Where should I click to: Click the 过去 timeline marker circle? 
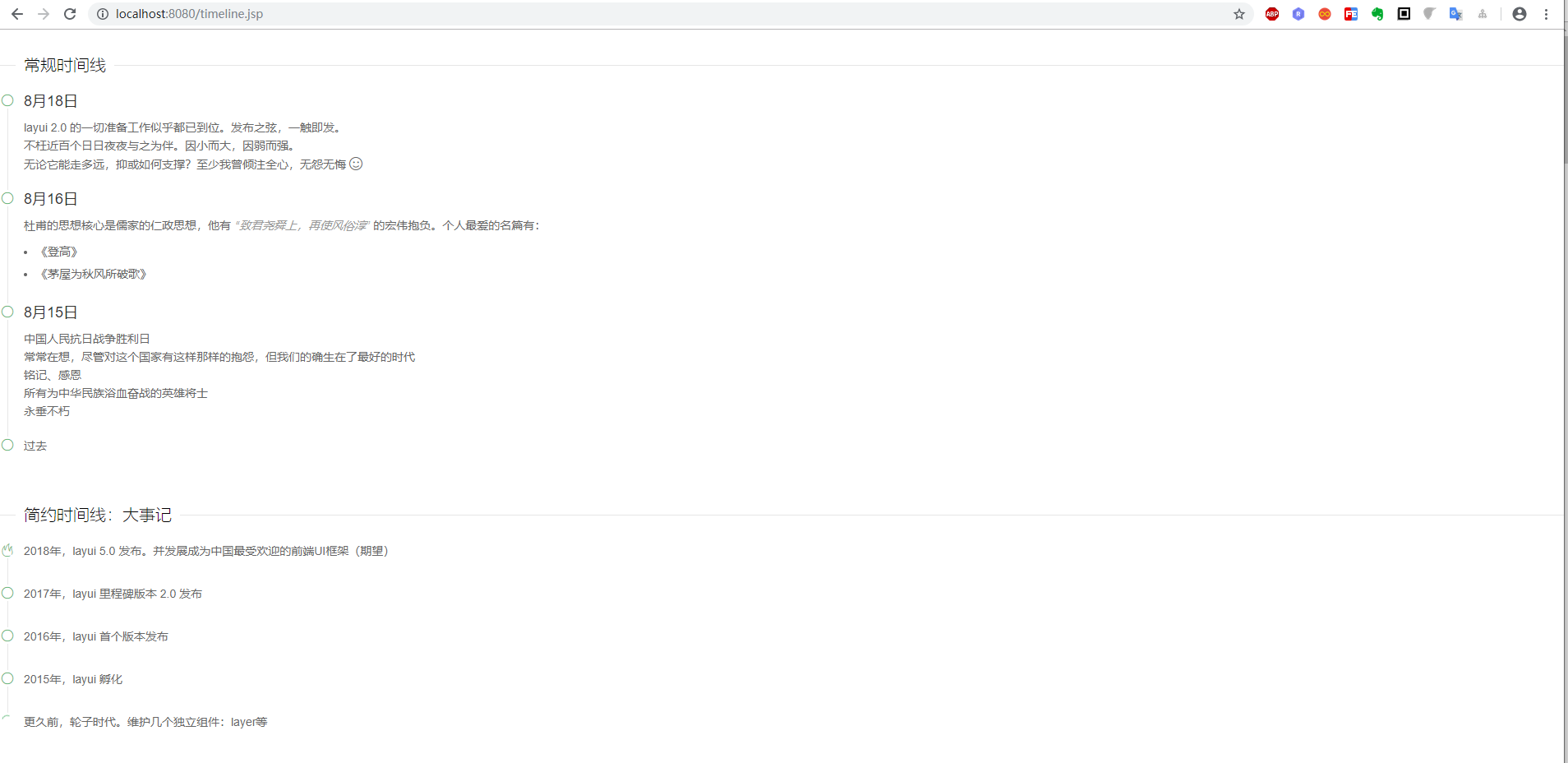(x=7, y=445)
